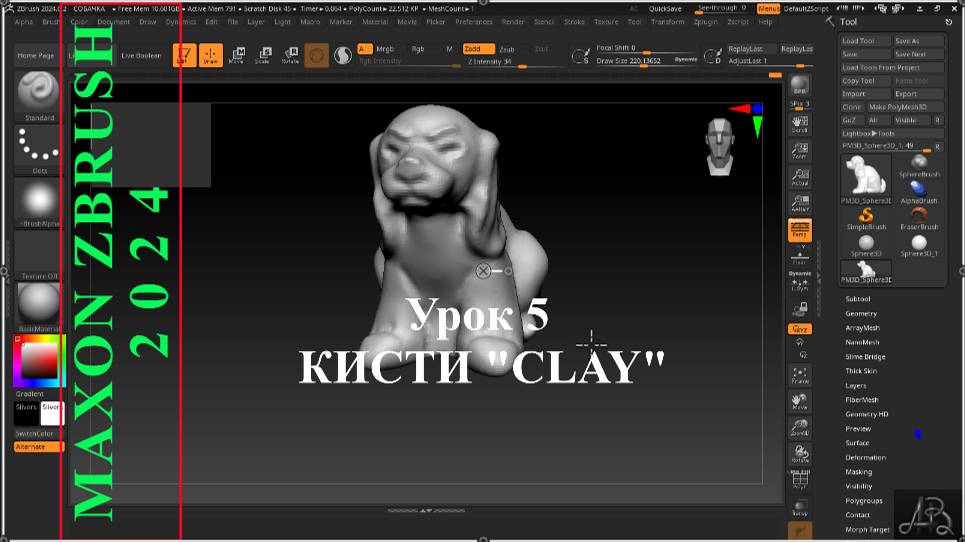
Task: Click the Move view icon on right shelf
Action: tap(799, 402)
